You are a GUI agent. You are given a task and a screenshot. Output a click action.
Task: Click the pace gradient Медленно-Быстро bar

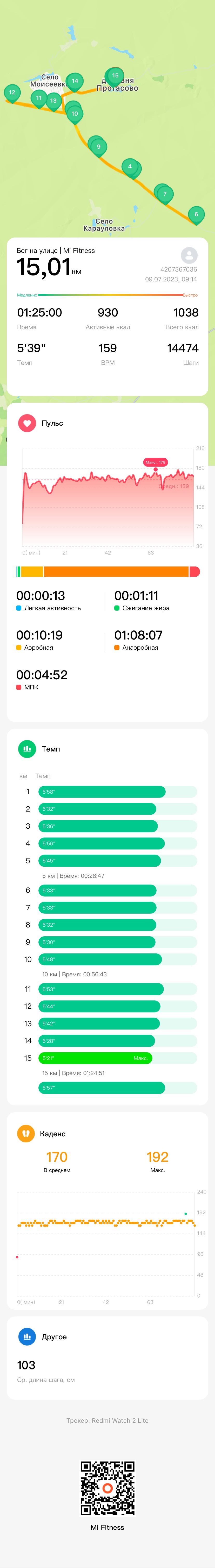point(108,295)
